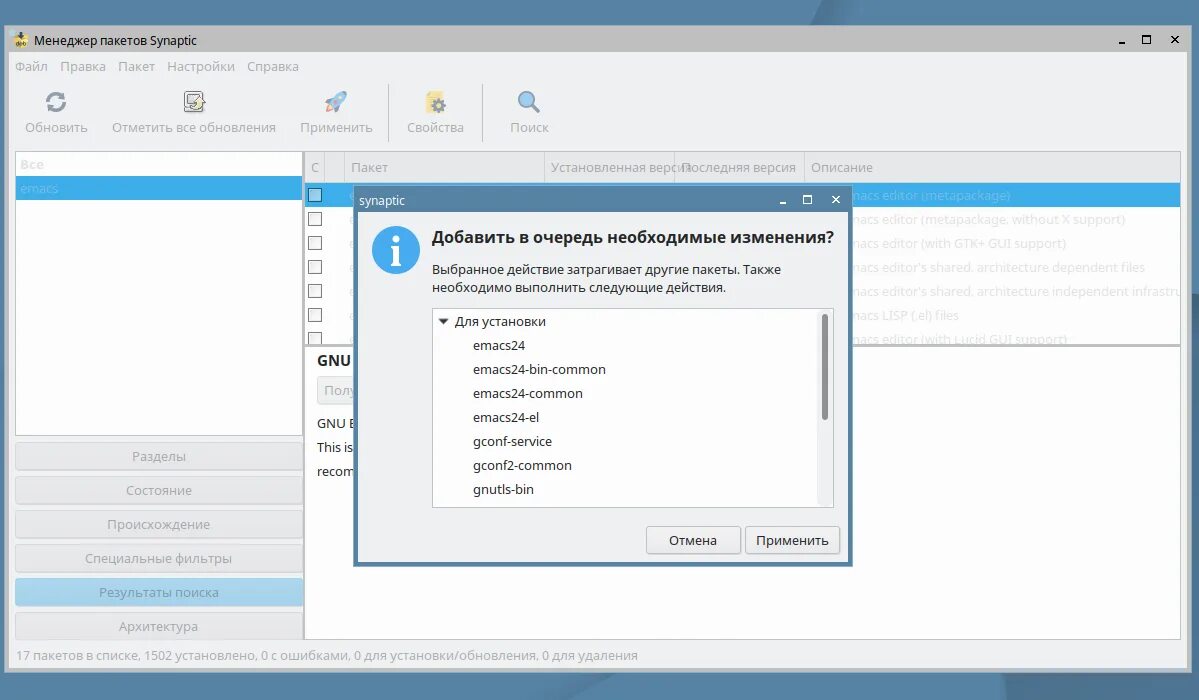The height and width of the screenshot is (700, 1199).
Task: Select the Результаты поиска button
Action: click(x=159, y=592)
